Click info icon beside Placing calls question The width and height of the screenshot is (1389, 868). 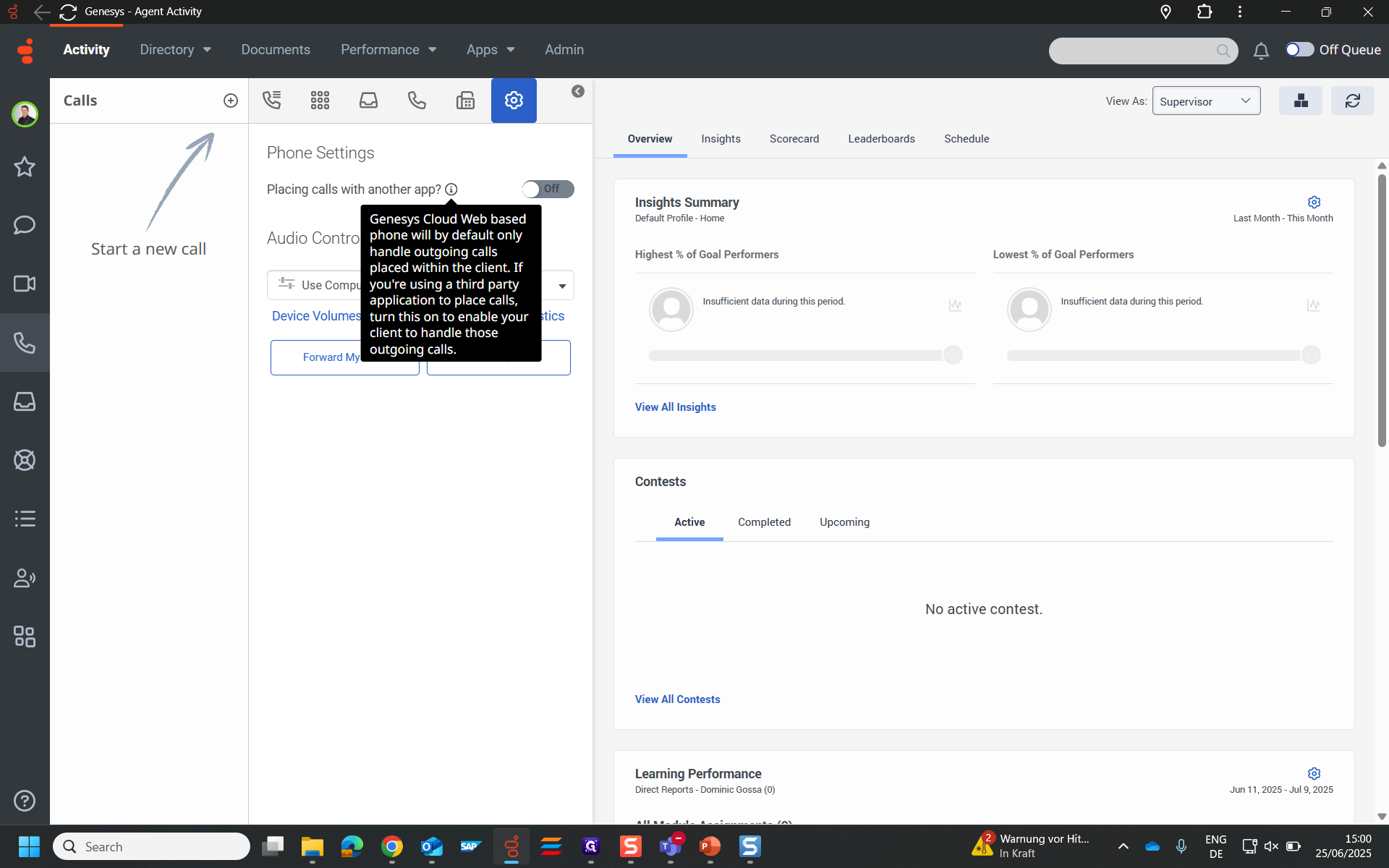451,190
